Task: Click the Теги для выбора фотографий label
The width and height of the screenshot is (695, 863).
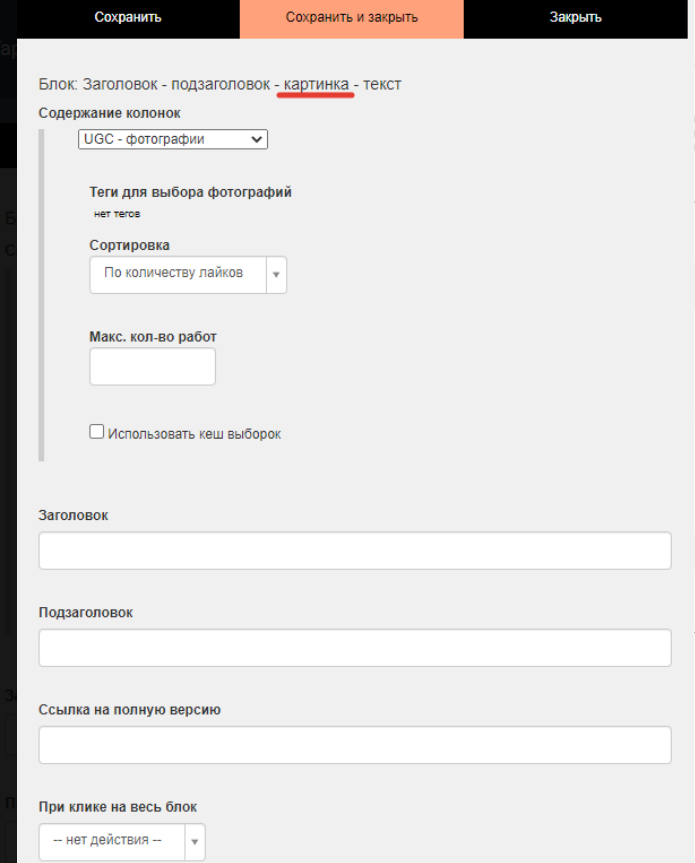Action: (190, 192)
